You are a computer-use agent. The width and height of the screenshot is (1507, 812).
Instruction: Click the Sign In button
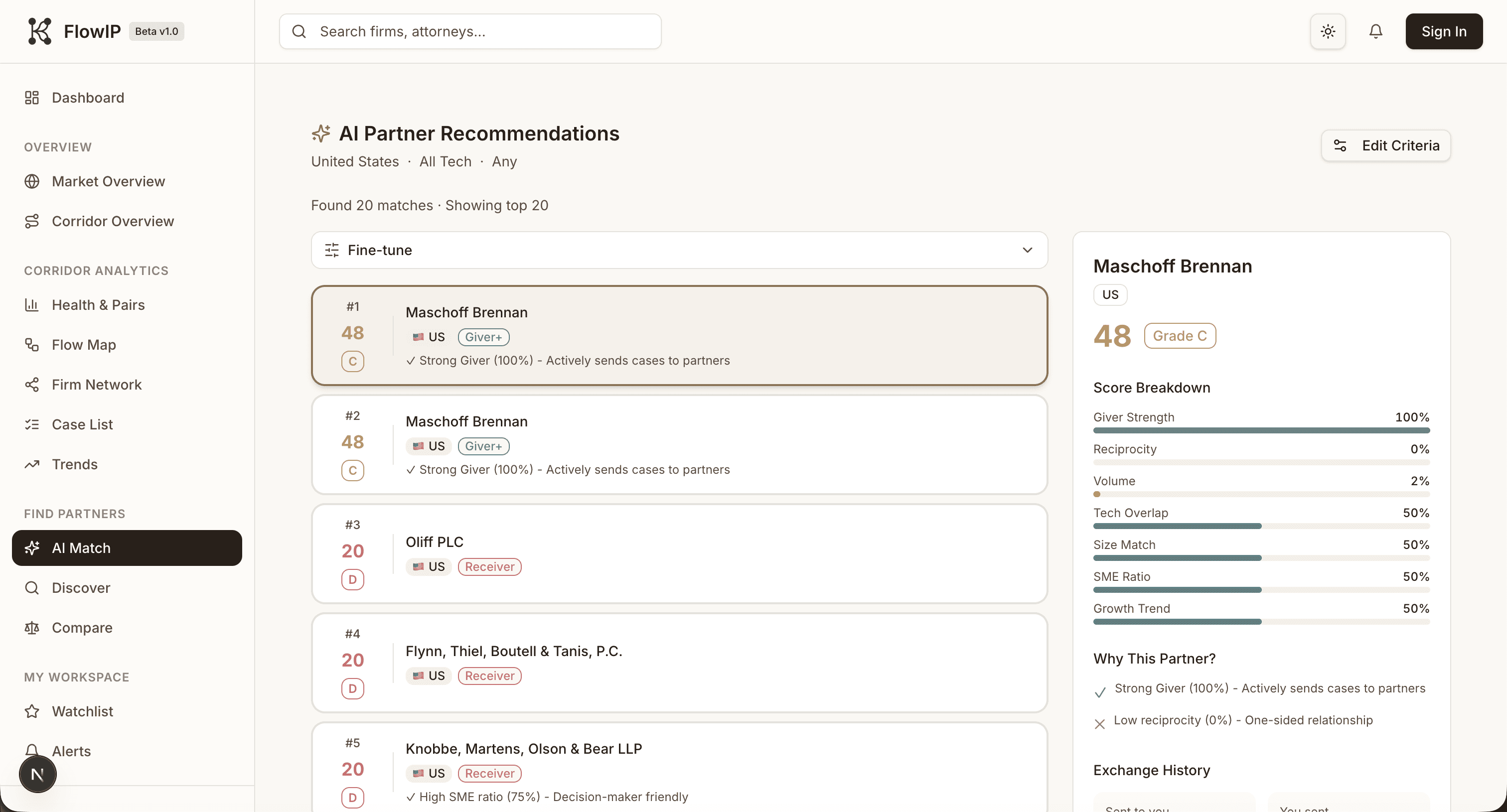point(1443,31)
